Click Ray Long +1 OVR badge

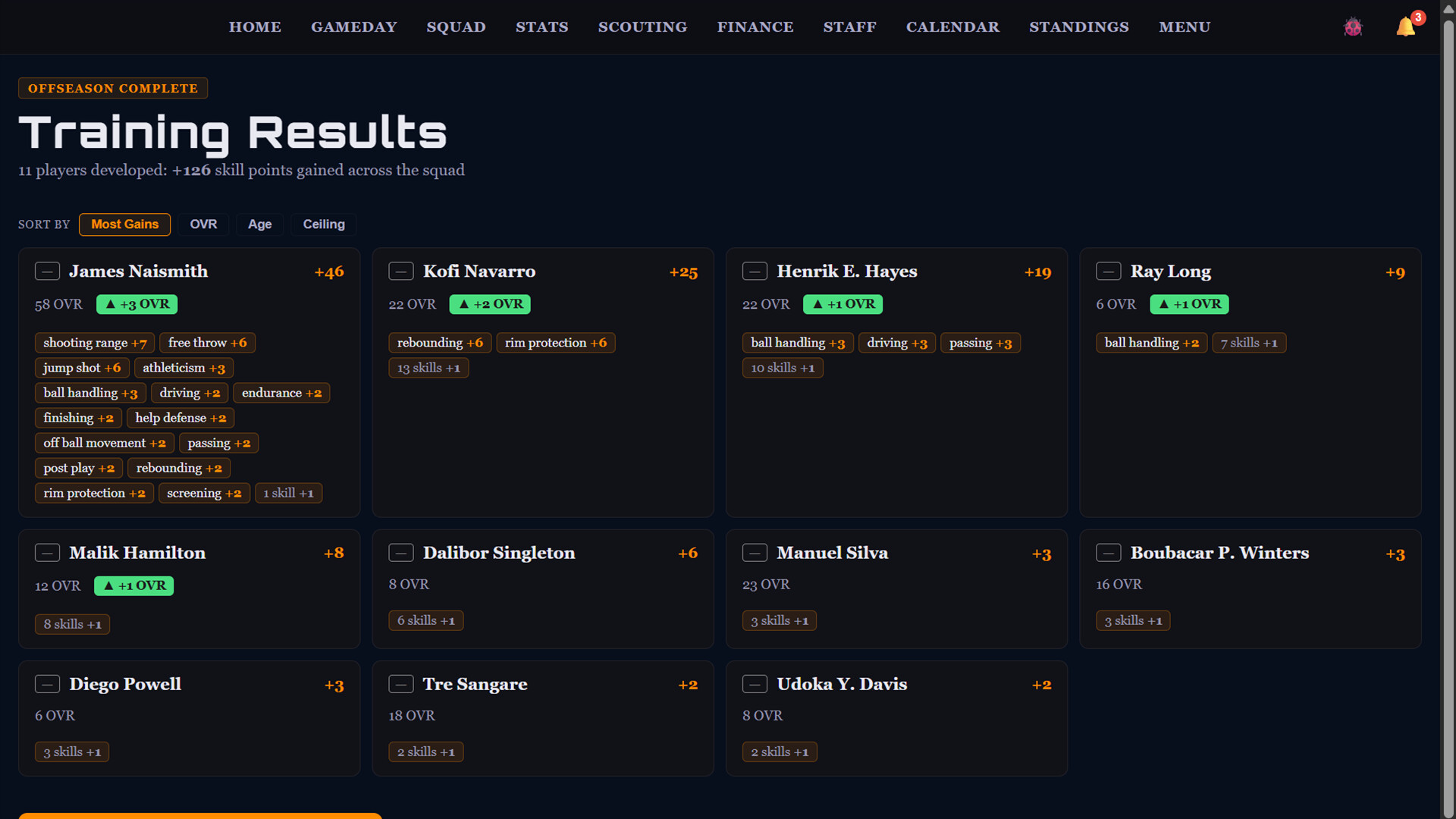[x=1189, y=304]
